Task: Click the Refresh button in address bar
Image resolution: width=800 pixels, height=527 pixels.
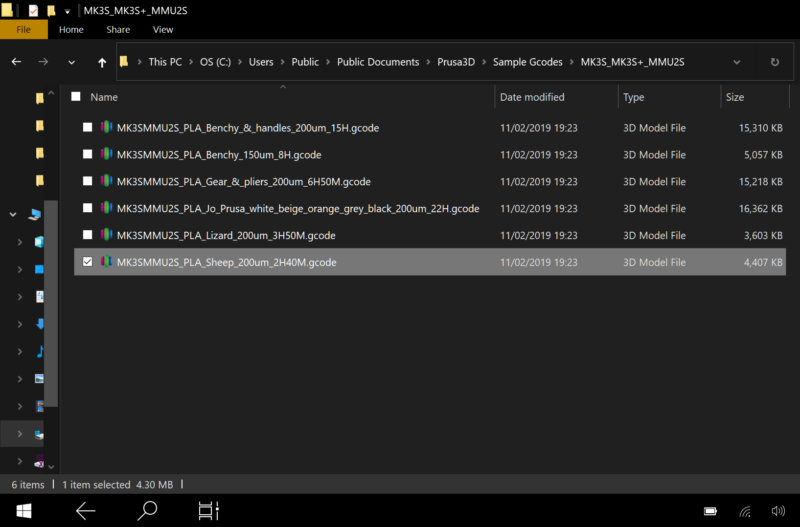Action: (774, 62)
